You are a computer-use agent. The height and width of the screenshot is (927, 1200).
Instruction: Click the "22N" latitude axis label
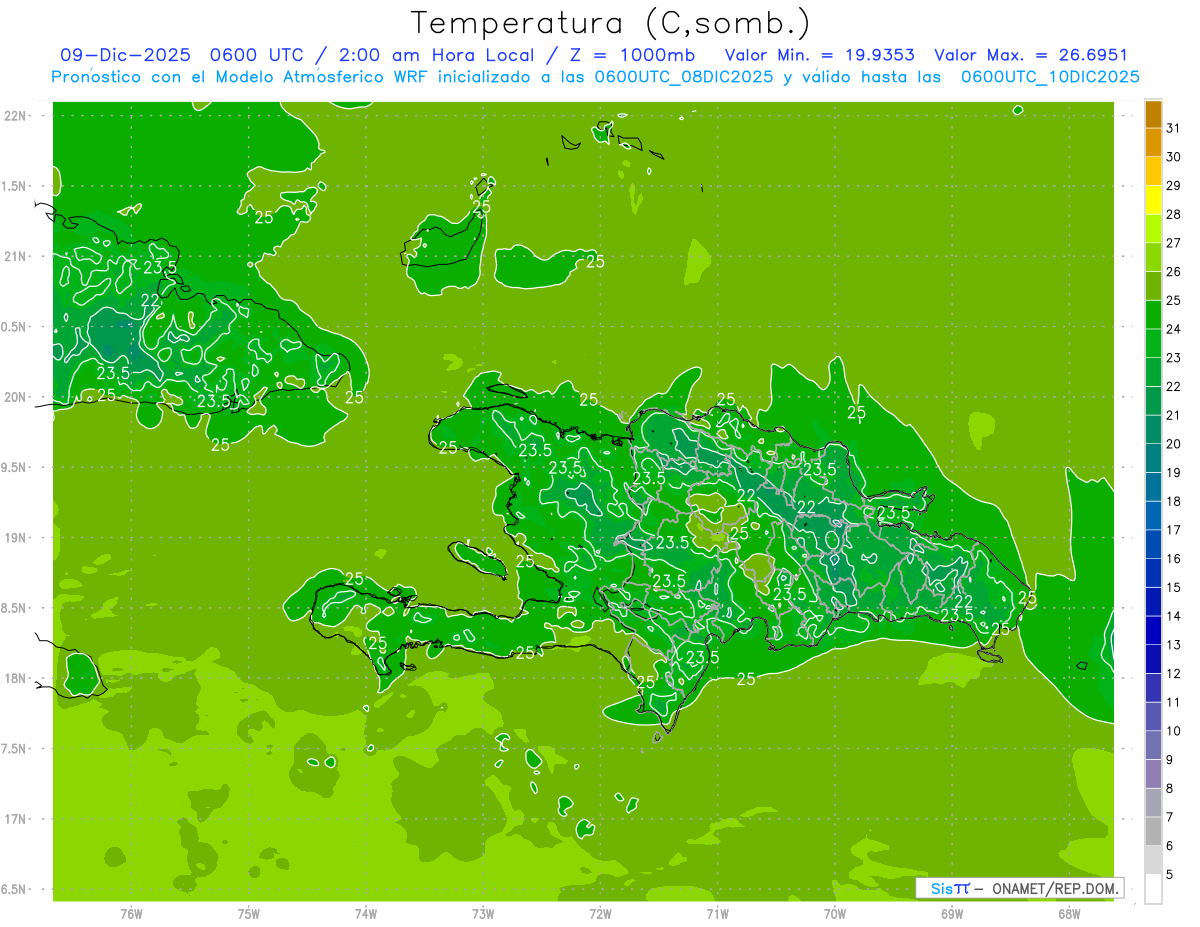pyautogui.click(x=16, y=116)
